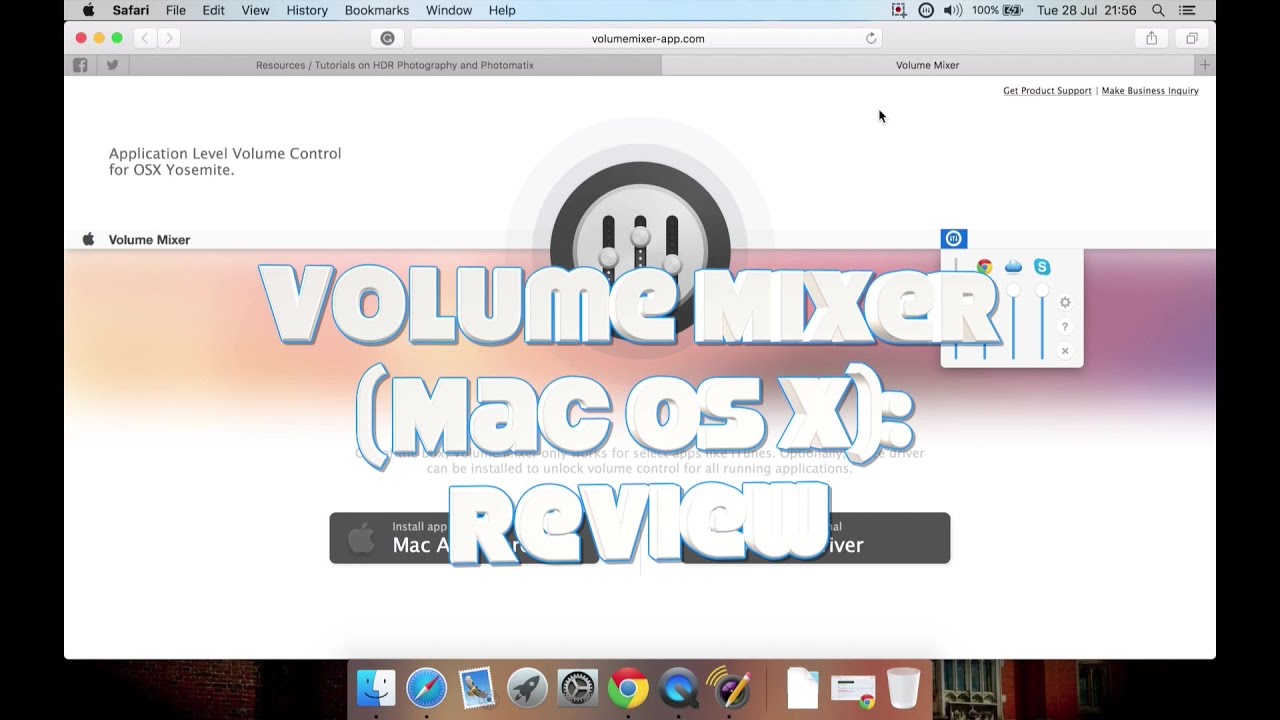Open the Volume Mixer menu bar icon
The width and height of the screenshot is (1280, 720).
(926, 10)
